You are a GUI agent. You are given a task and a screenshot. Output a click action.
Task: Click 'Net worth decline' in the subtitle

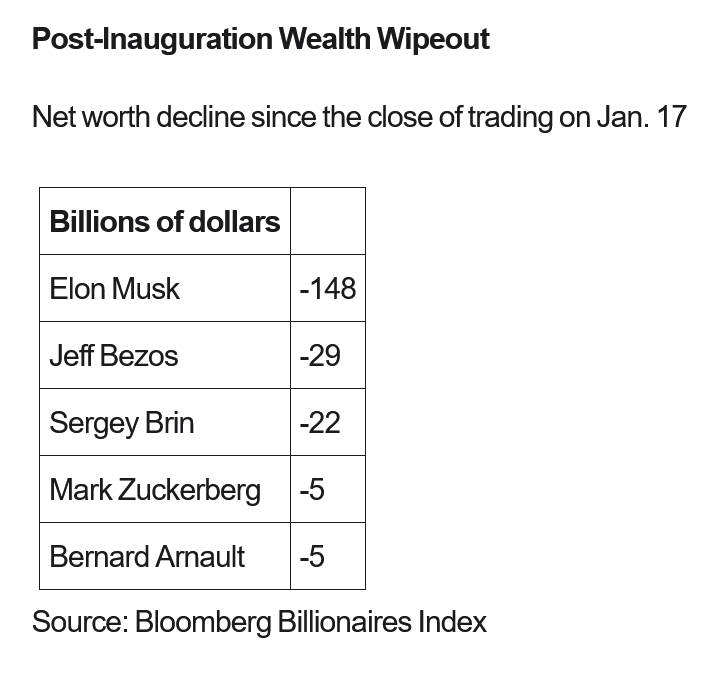(x=138, y=117)
